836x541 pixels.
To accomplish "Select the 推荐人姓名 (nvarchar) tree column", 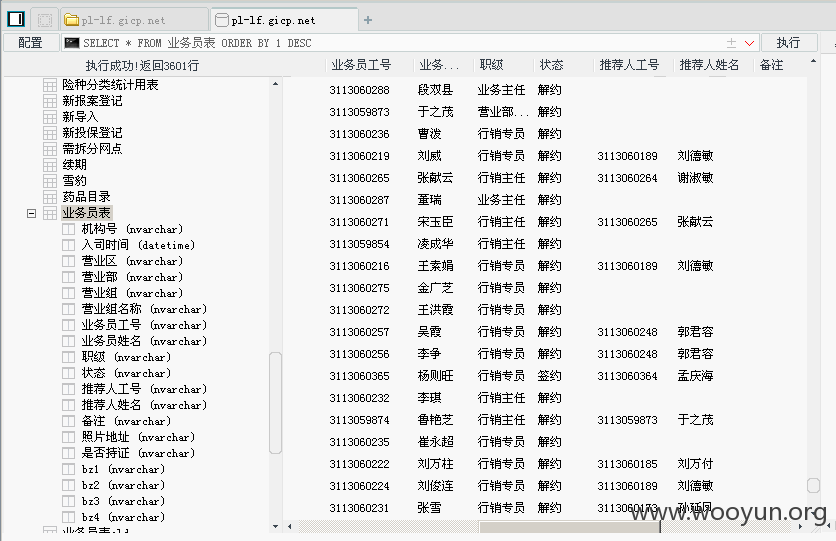I will point(144,405).
